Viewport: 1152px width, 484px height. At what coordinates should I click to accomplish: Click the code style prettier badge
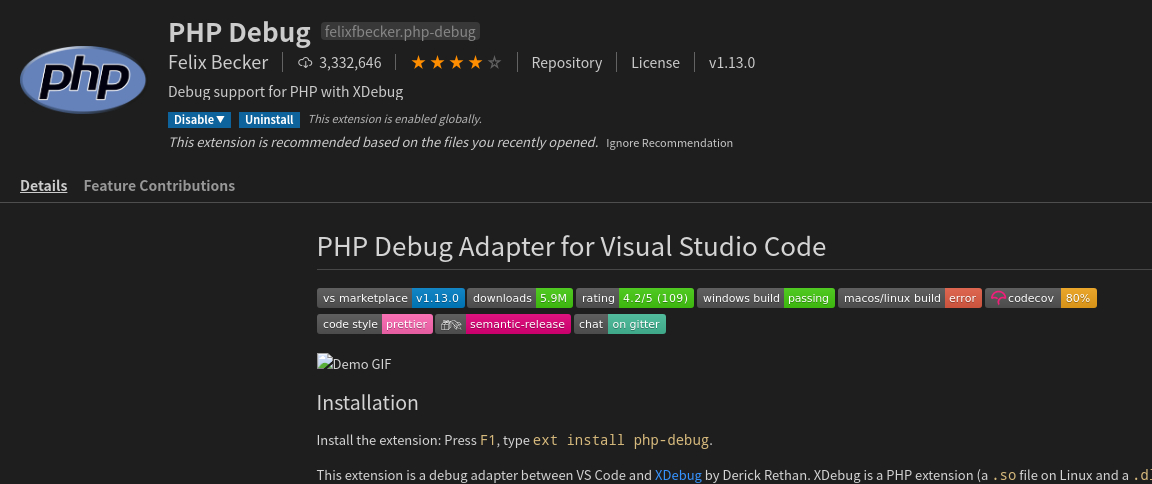[375, 324]
